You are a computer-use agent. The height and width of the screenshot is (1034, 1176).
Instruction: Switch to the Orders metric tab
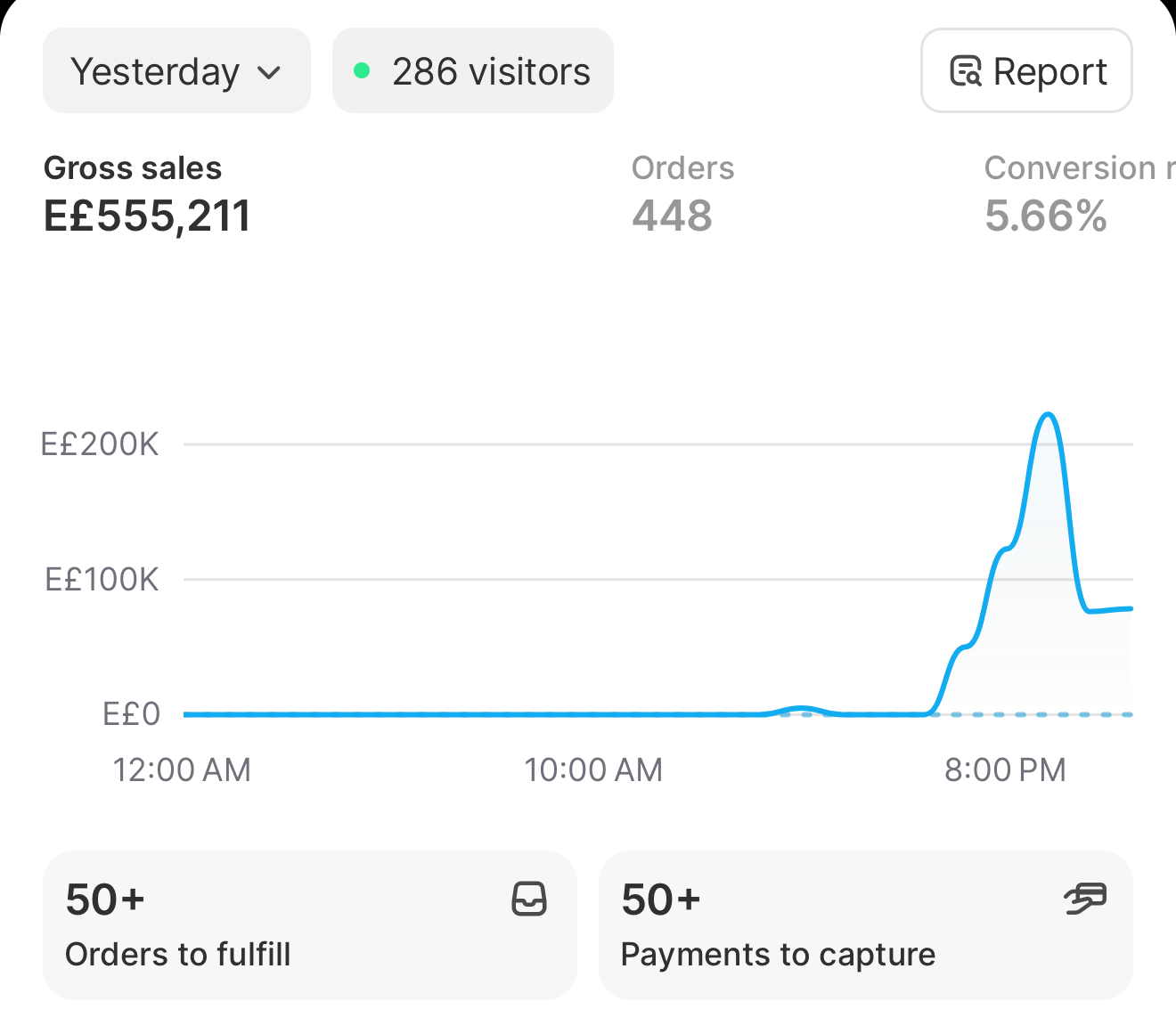click(x=683, y=194)
